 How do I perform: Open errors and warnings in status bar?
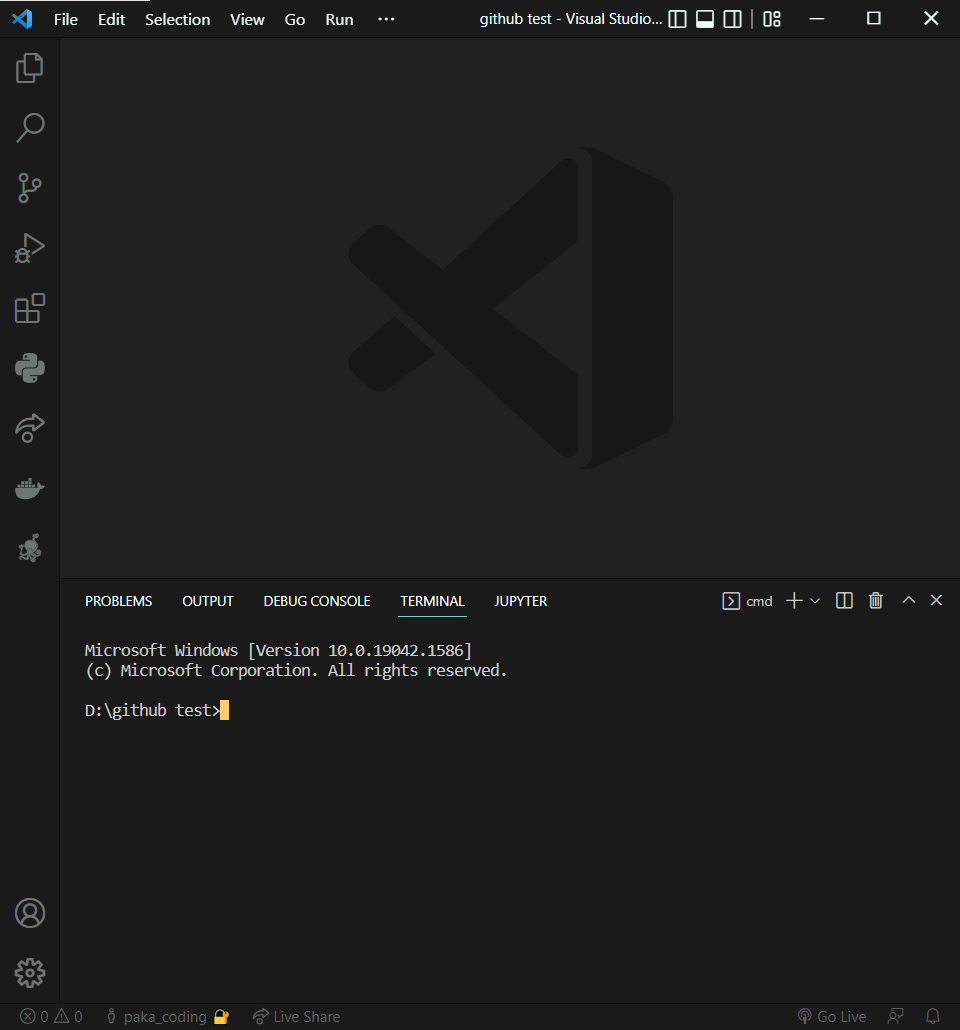tap(51, 1016)
